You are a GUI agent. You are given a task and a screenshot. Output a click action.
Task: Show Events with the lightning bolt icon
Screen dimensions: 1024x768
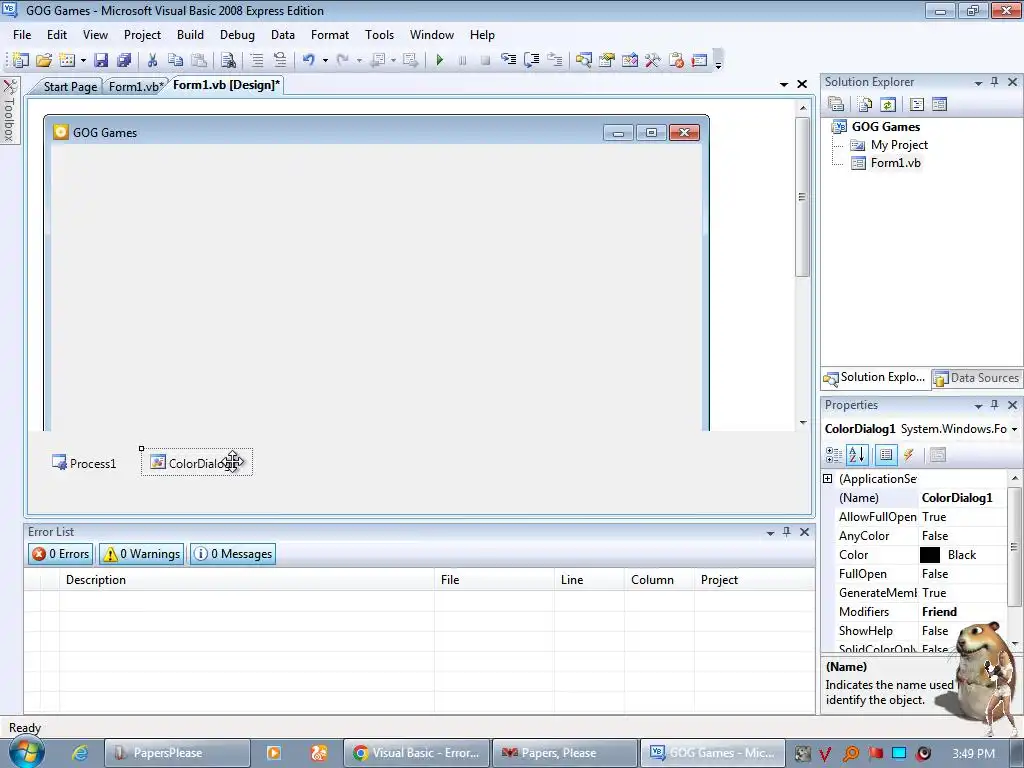tap(909, 455)
